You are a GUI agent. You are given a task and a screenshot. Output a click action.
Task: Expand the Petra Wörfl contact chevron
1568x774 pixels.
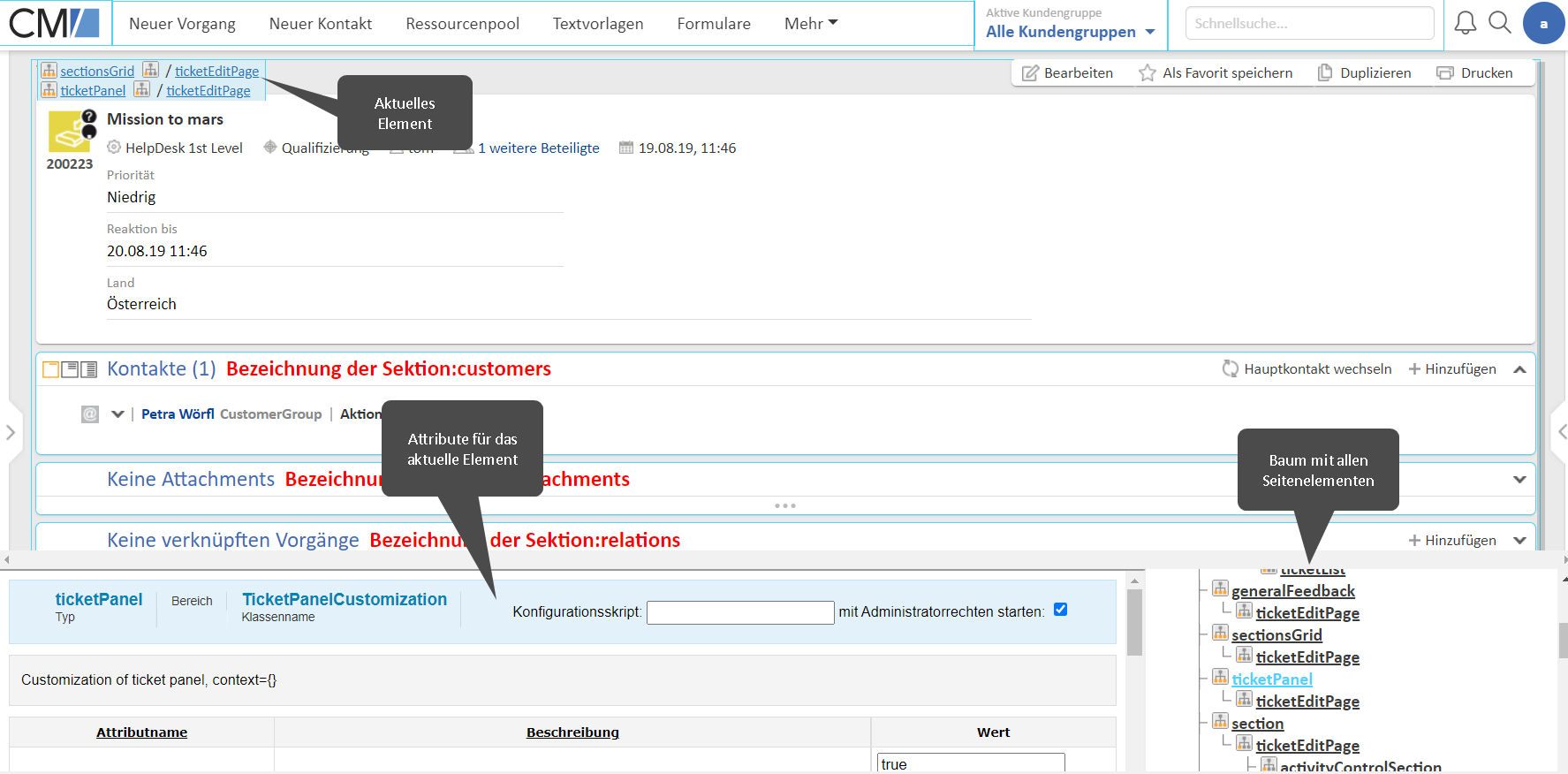[x=117, y=414]
